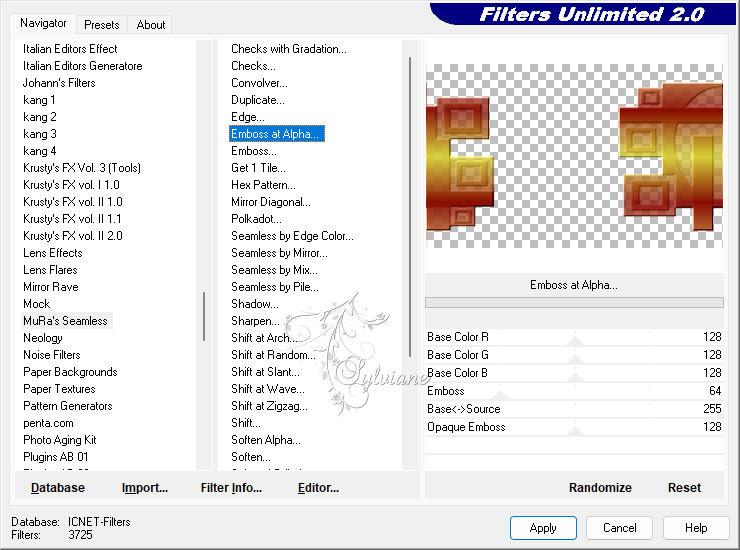
Task: Select kang 1 category
Action: point(39,100)
